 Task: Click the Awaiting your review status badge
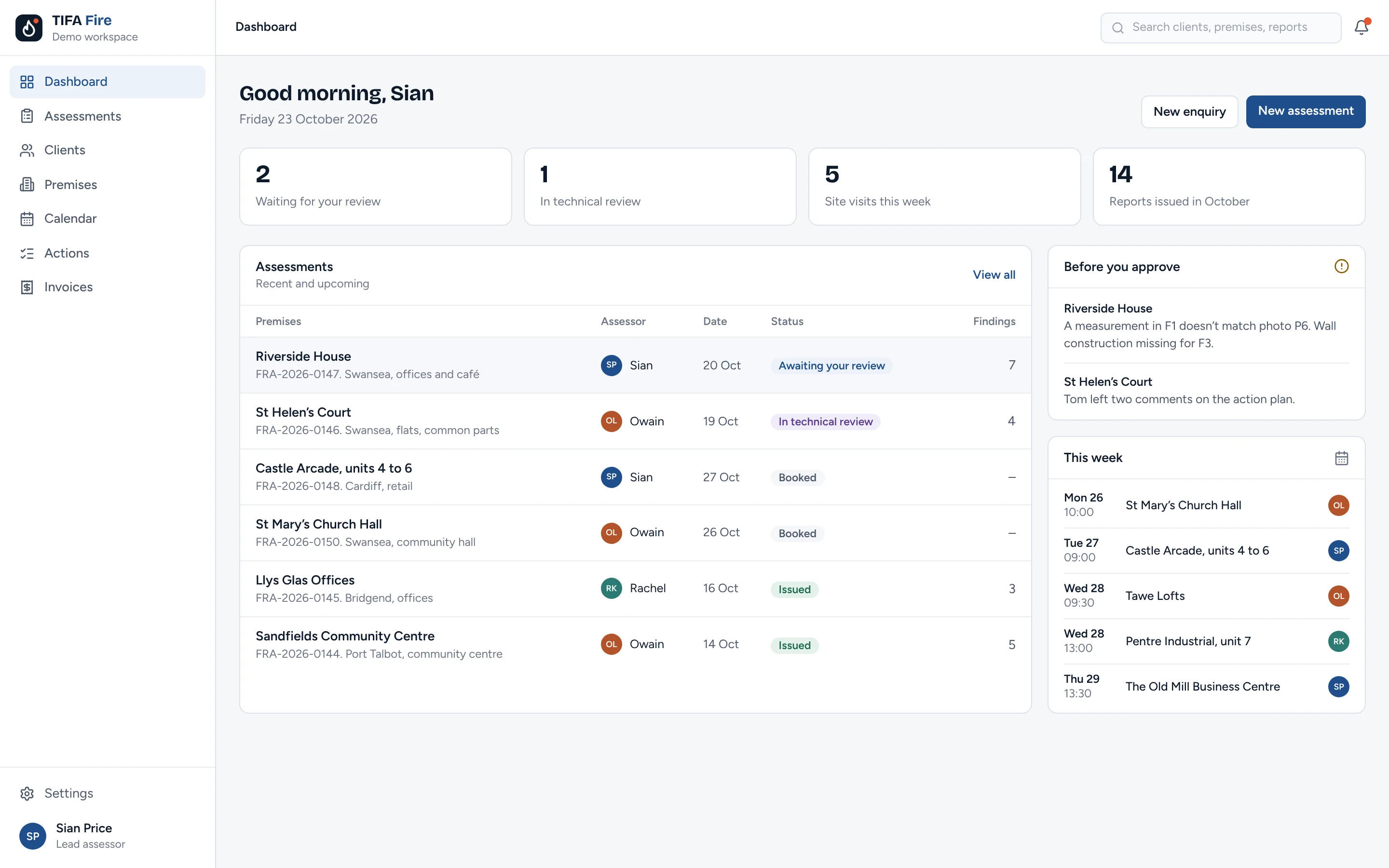tap(831, 366)
